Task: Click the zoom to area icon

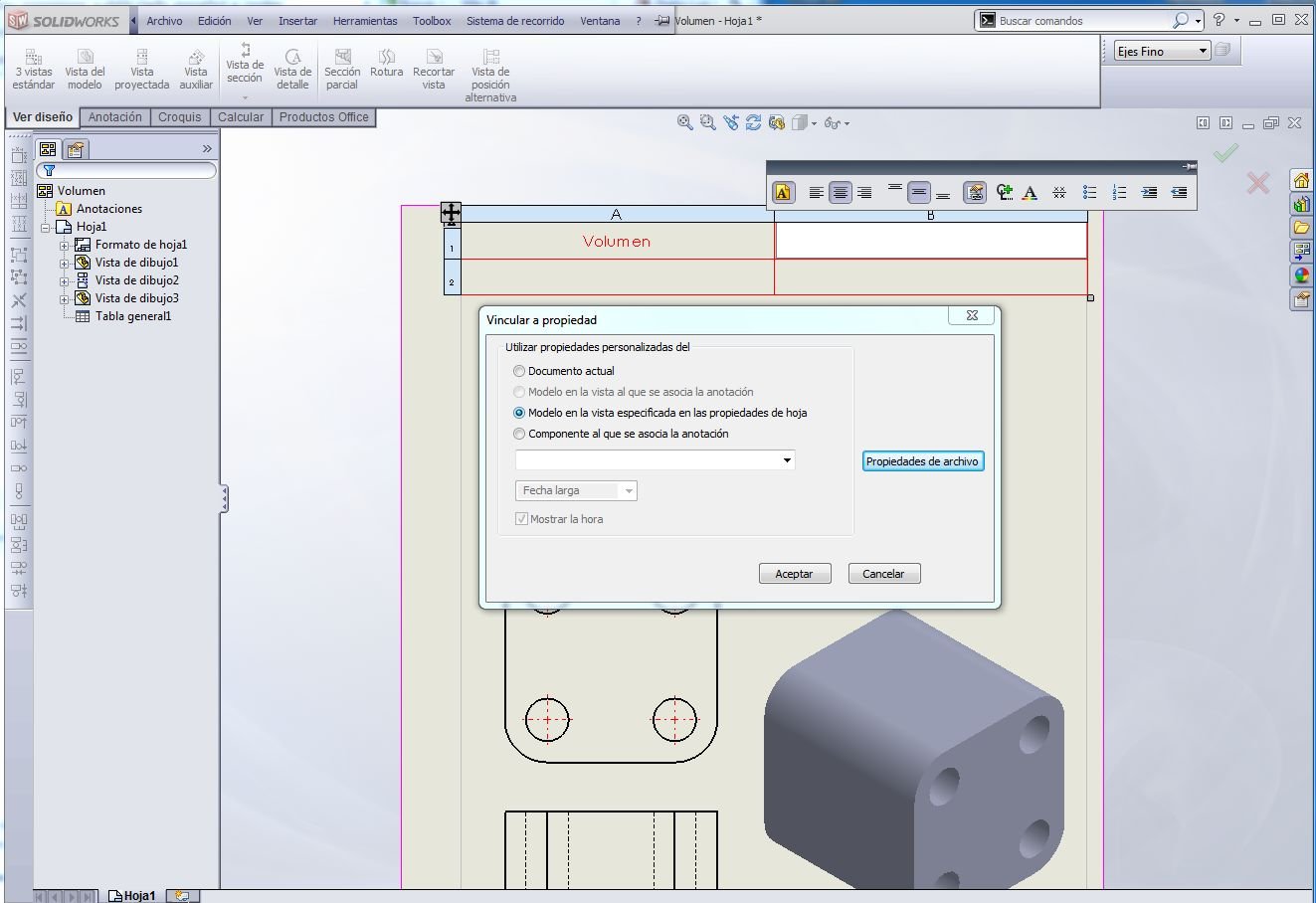Action: click(708, 122)
